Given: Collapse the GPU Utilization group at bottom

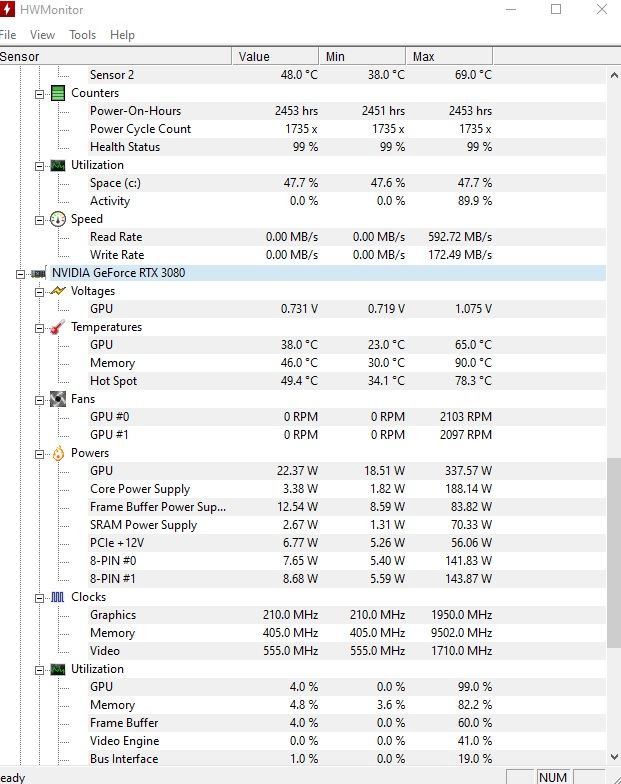Looking at the screenshot, I should point(40,670).
